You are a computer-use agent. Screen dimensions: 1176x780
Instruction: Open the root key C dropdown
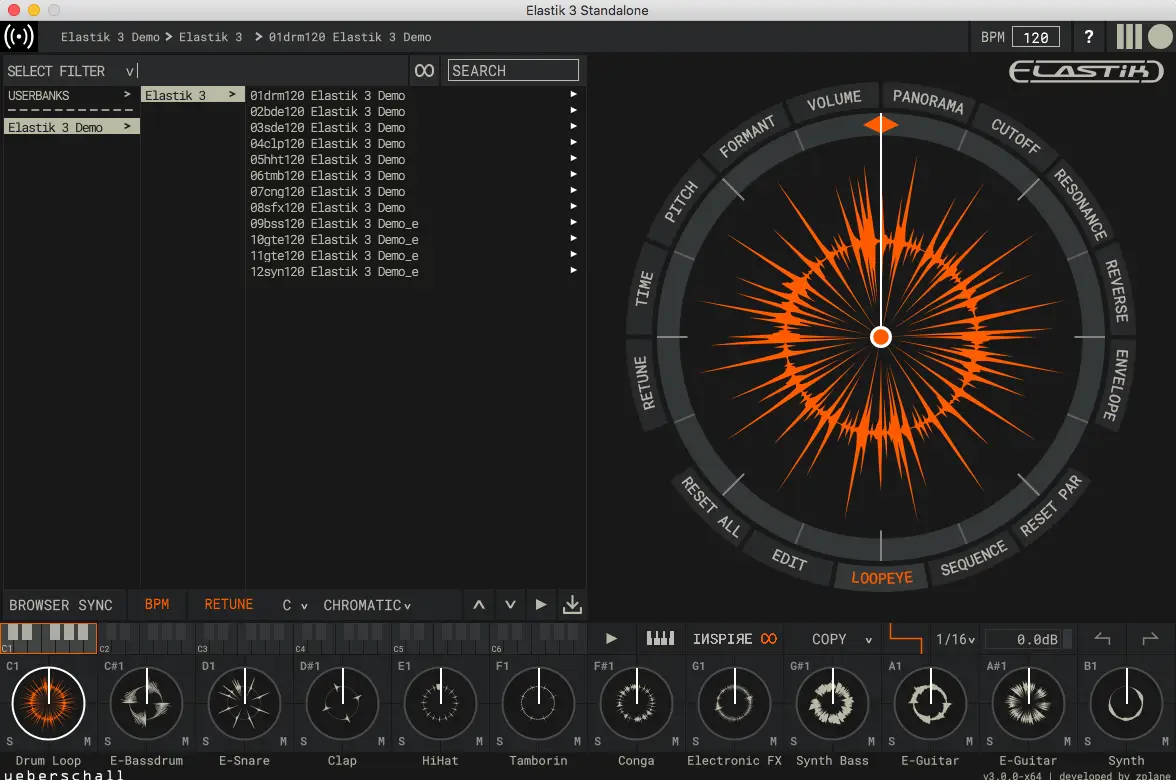coord(295,605)
